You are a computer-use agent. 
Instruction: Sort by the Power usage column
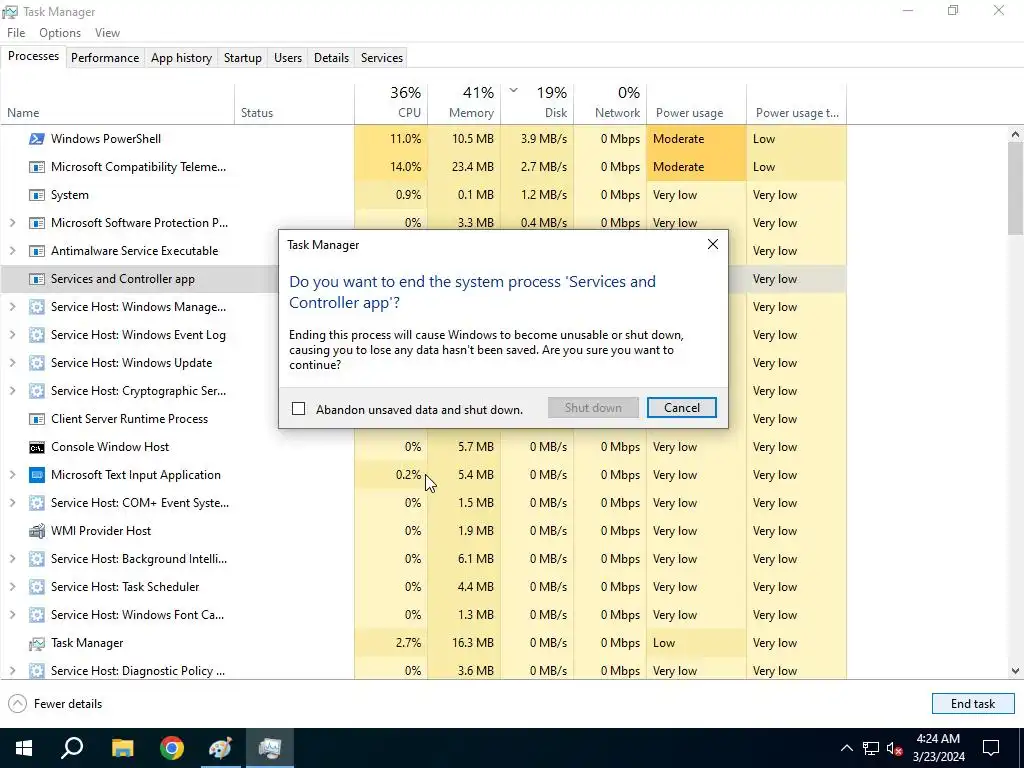coord(697,103)
